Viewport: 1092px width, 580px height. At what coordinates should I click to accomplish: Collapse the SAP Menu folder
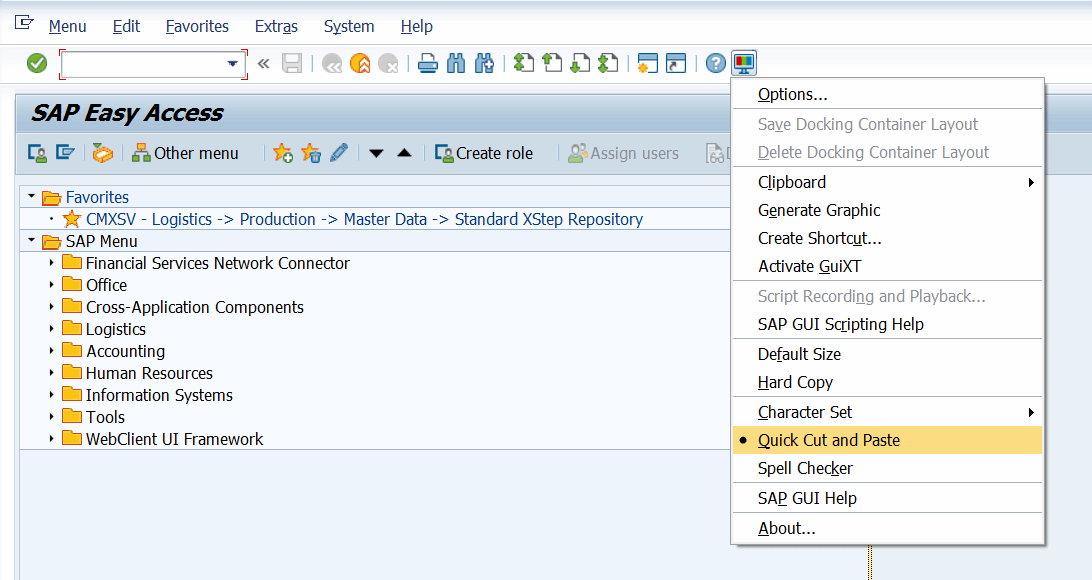tap(31, 241)
